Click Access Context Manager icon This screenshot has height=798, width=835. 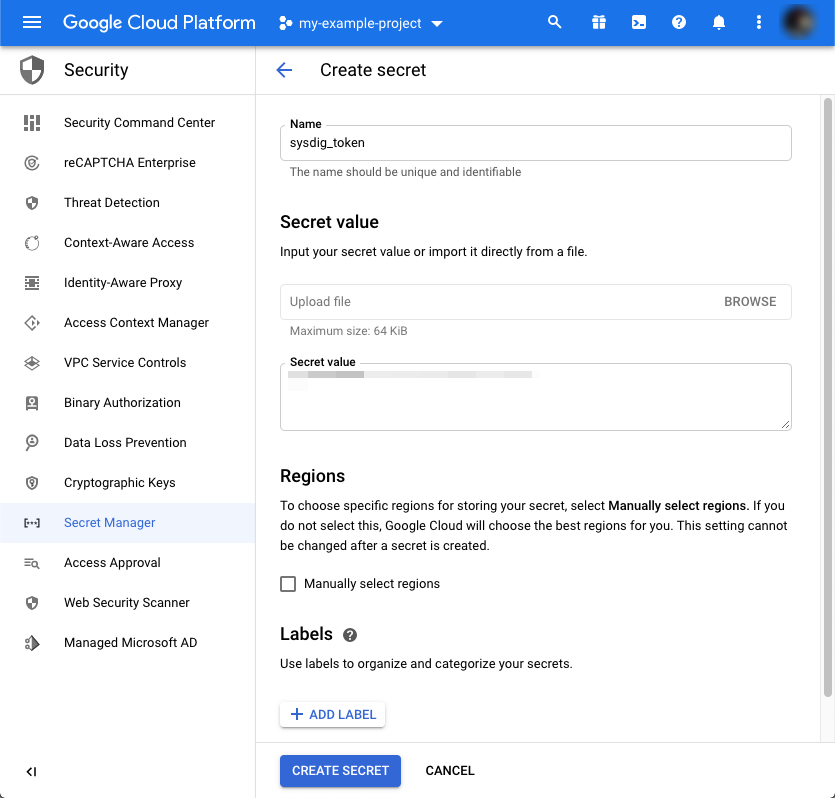pyautogui.click(x=32, y=323)
